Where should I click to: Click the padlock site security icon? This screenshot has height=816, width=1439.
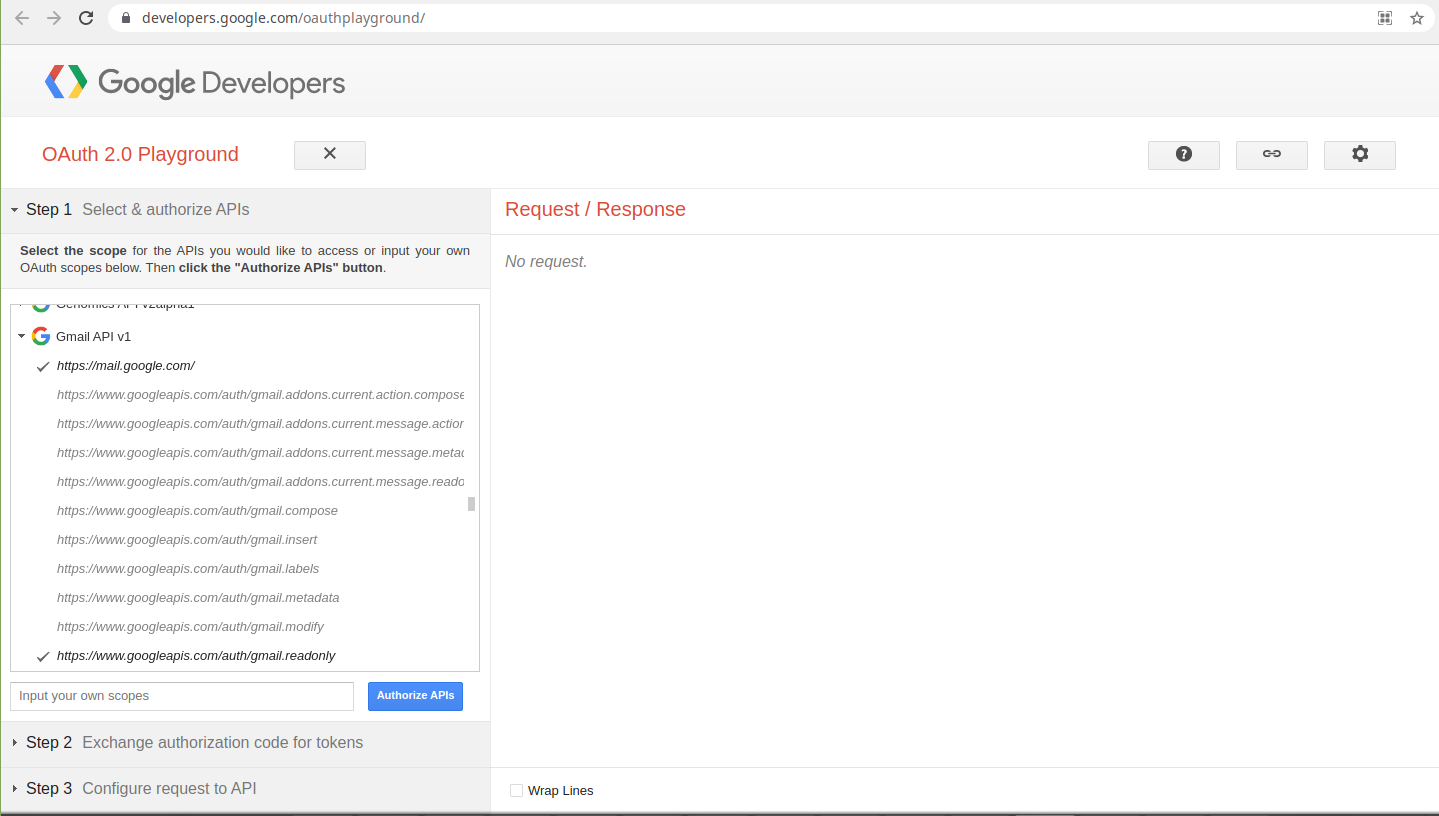click(x=126, y=18)
